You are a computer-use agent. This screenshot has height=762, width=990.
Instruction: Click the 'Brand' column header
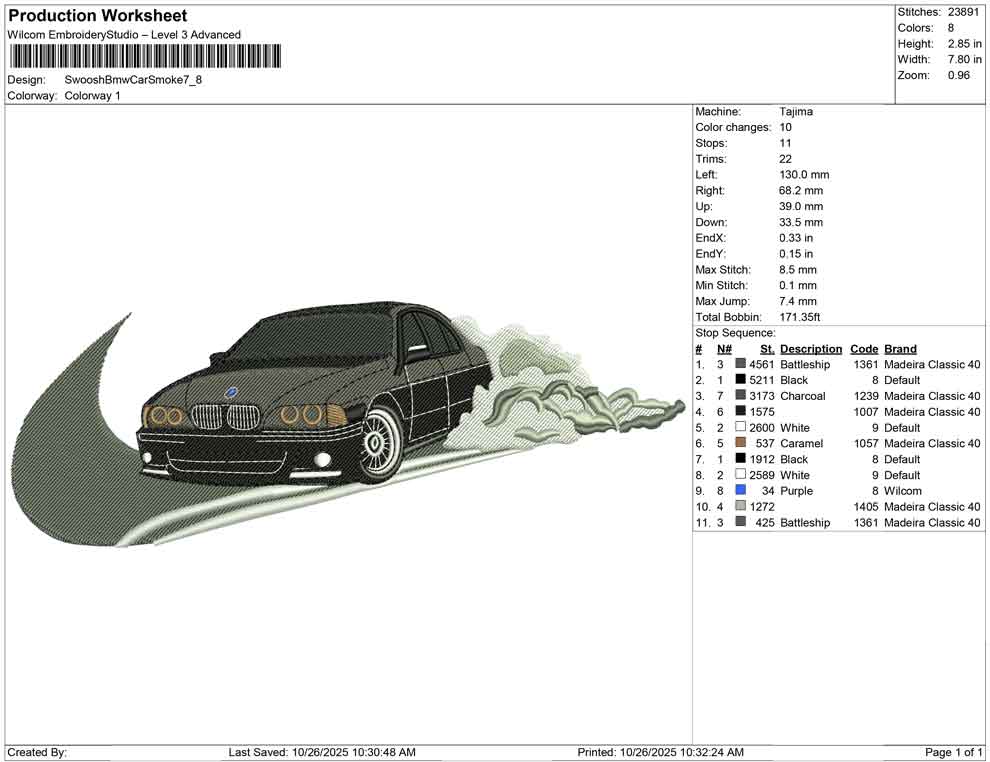(x=900, y=349)
